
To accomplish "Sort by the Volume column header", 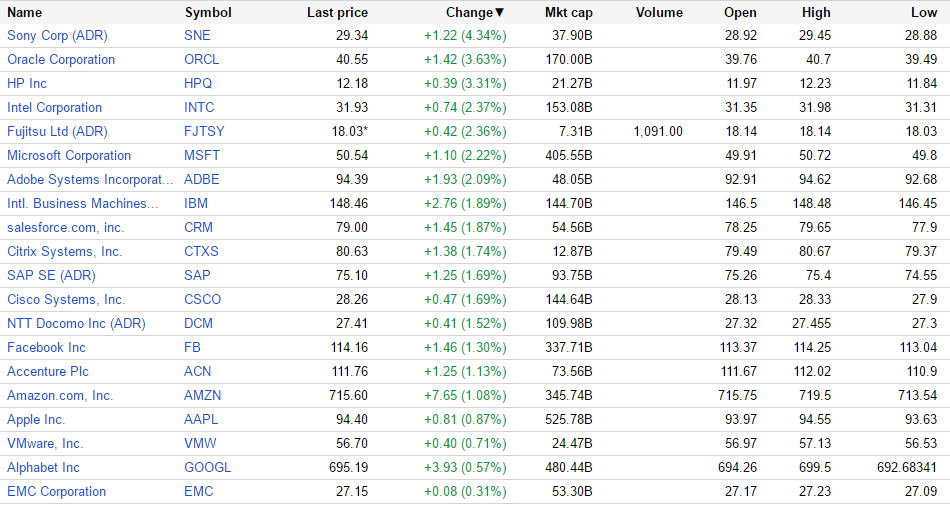I will [x=659, y=13].
